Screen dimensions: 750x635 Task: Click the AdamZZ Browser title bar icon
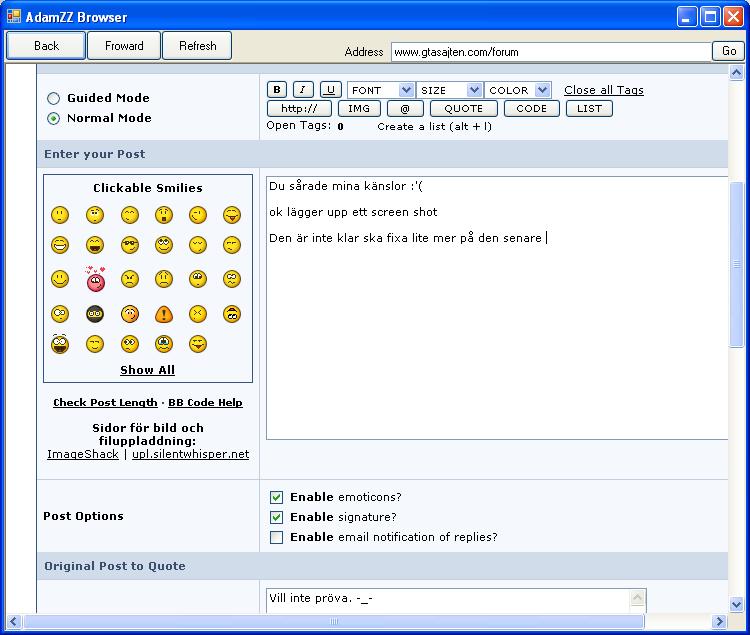14,17
